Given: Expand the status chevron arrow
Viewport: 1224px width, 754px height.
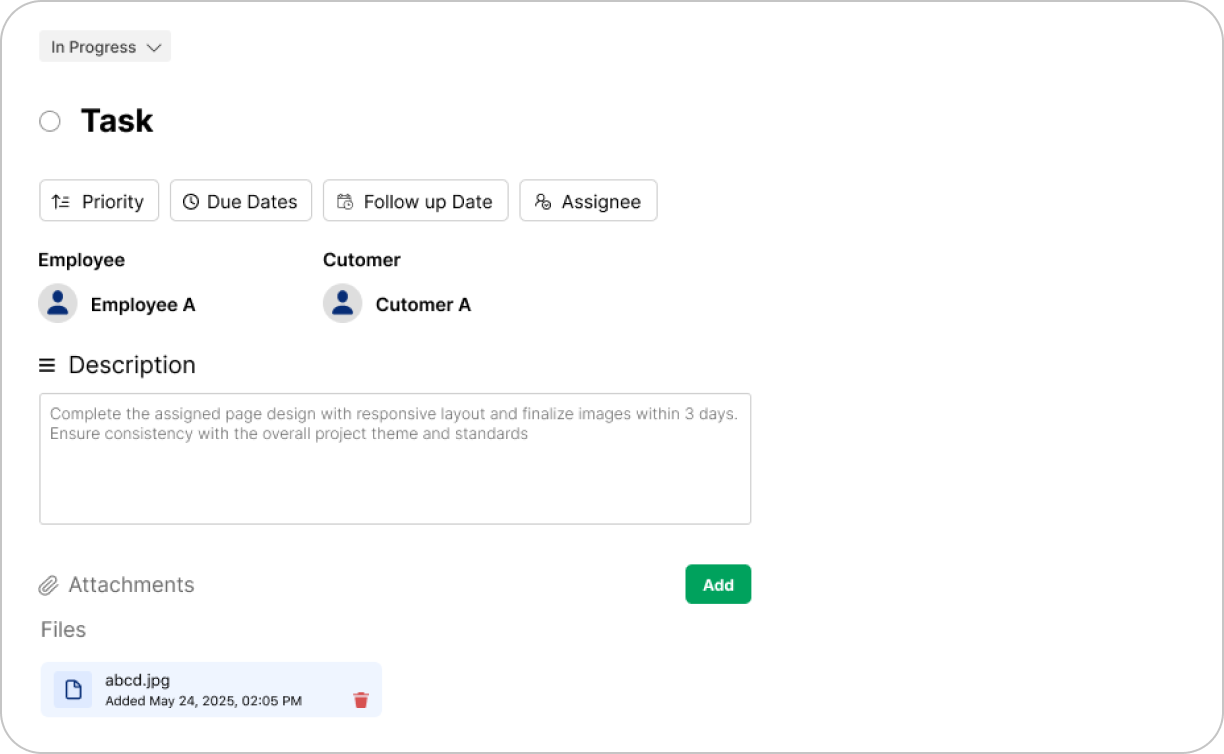Looking at the screenshot, I should 154,47.
